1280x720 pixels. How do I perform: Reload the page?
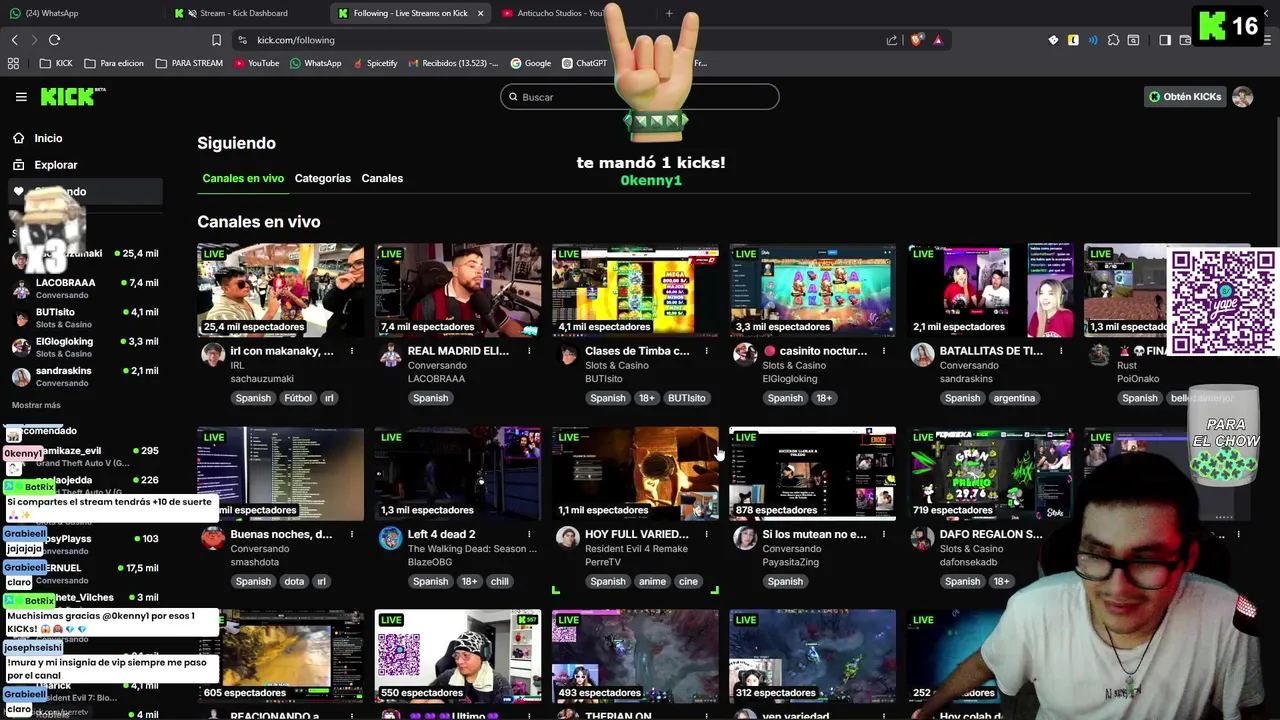coord(54,40)
